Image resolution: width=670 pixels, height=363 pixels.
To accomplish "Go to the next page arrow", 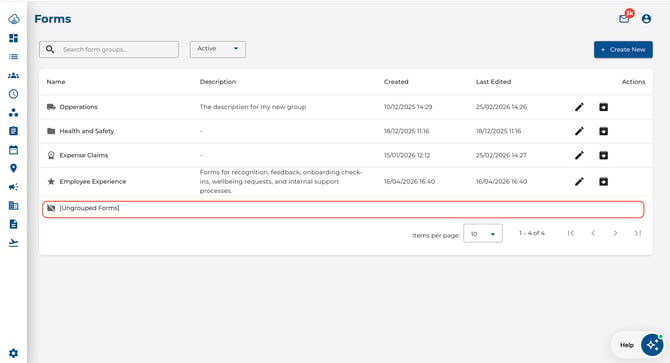I will [x=615, y=233].
